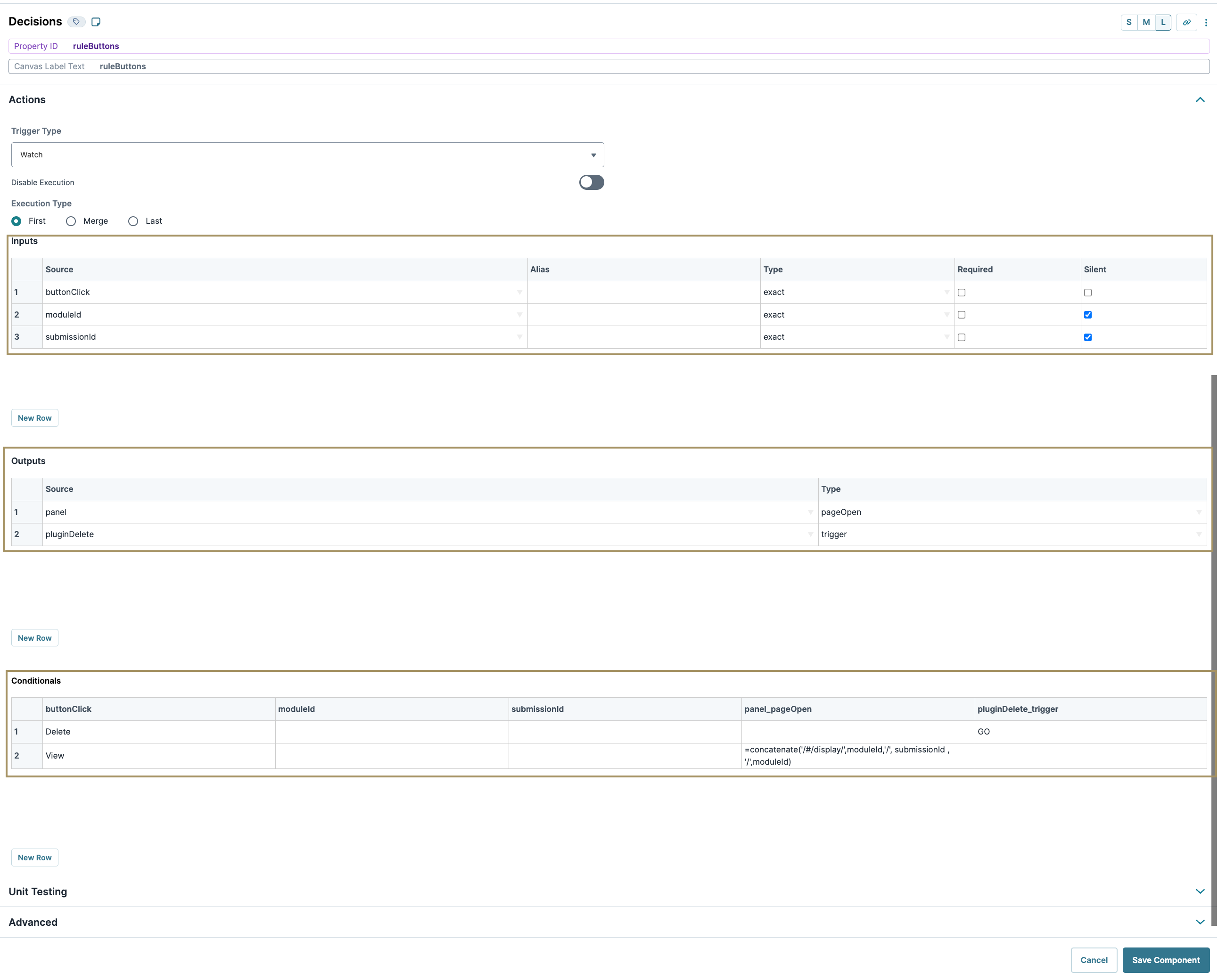Viewport: 1218px width, 980px height.
Task: Open the notes icon next to Decisions
Action: [96, 22]
